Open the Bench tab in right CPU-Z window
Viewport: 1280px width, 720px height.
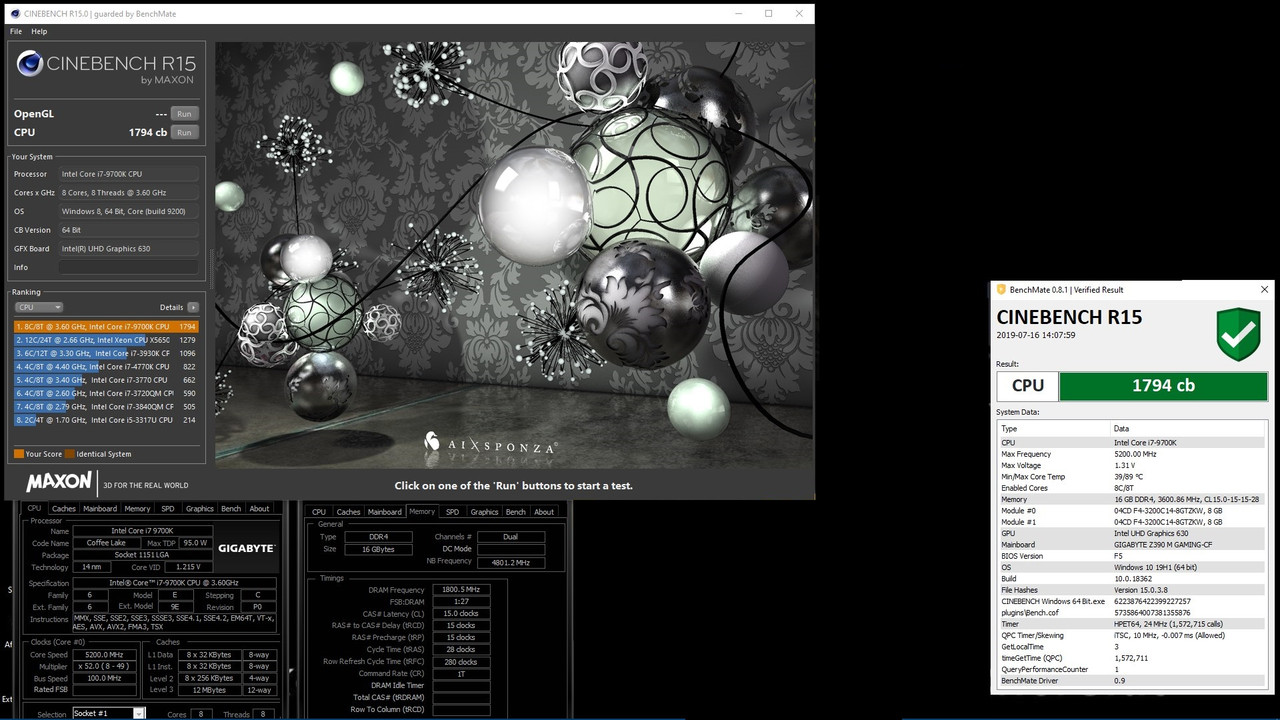(x=516, y=512)
